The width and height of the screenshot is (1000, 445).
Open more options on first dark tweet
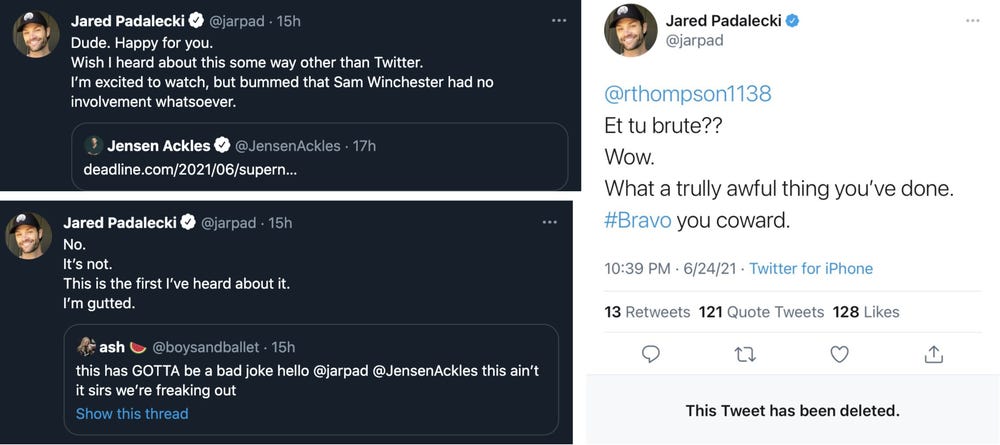pyautogui.click(x=559, y=20)
